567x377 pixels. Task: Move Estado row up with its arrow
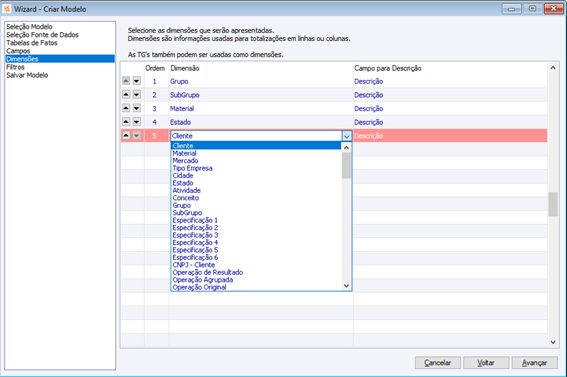click(126, 122)
